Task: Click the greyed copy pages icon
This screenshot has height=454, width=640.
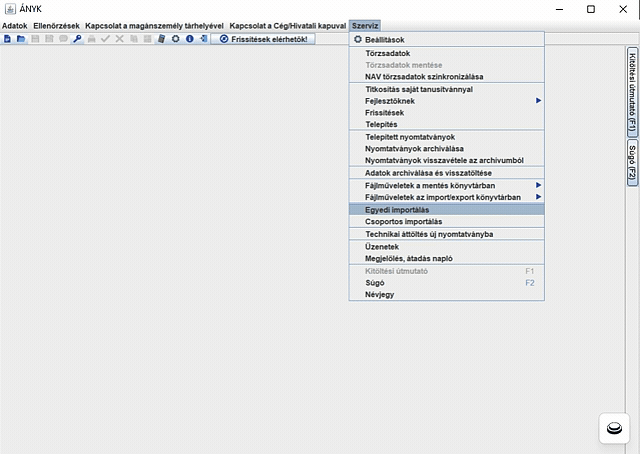Action: [x=133, y=39]
